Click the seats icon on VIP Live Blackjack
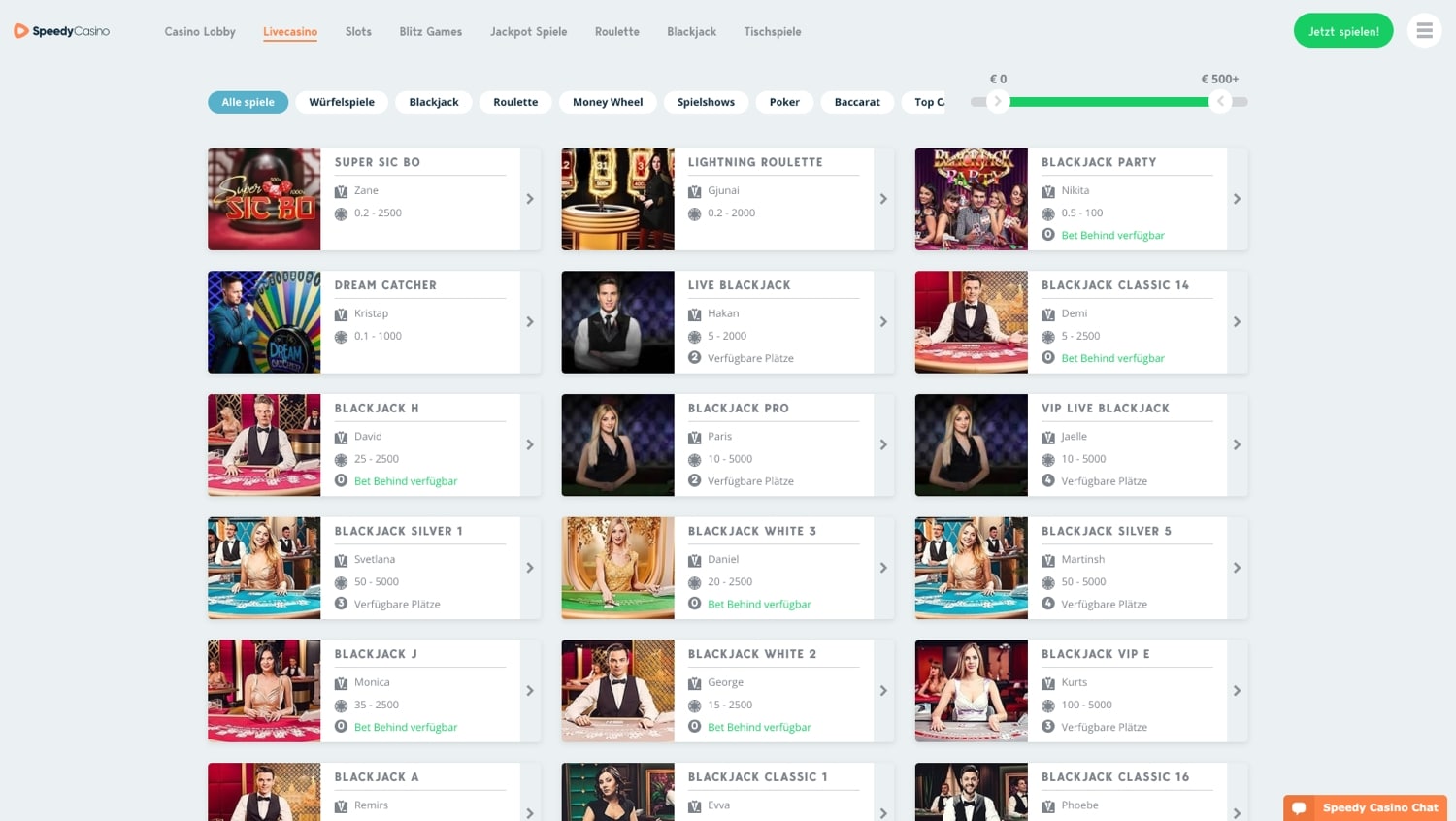 coord(1047,481)
